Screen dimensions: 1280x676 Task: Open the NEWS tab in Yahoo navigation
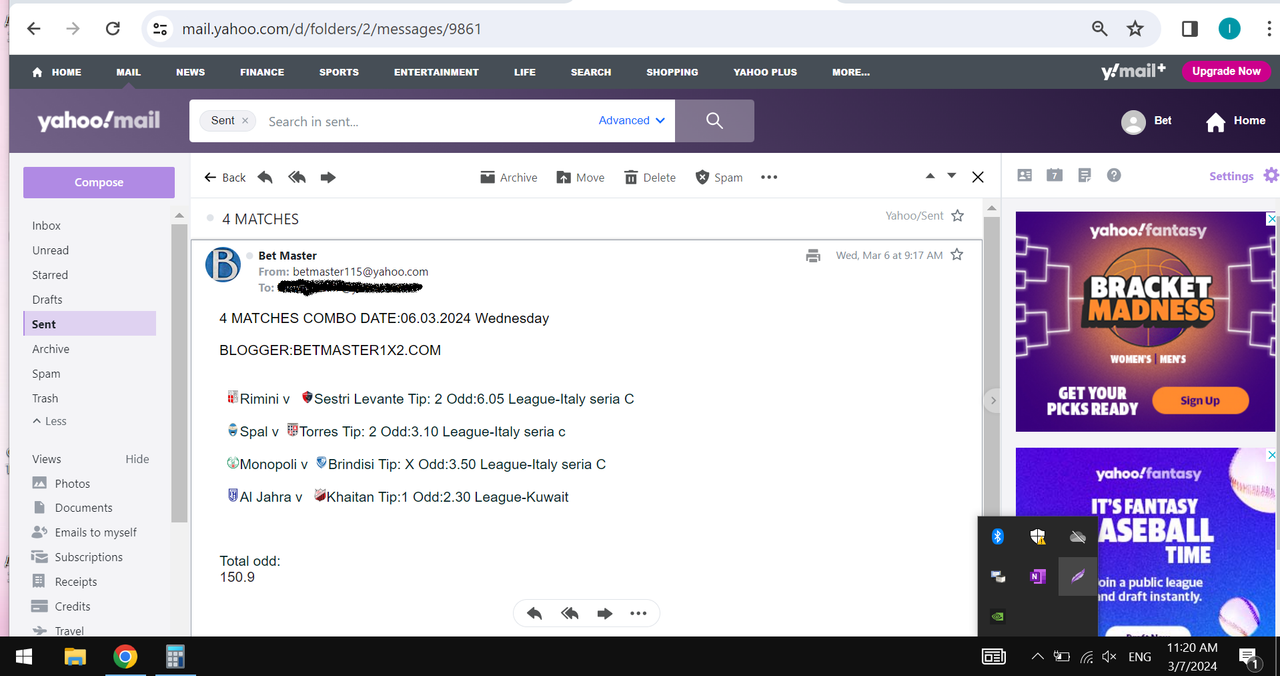190,72
